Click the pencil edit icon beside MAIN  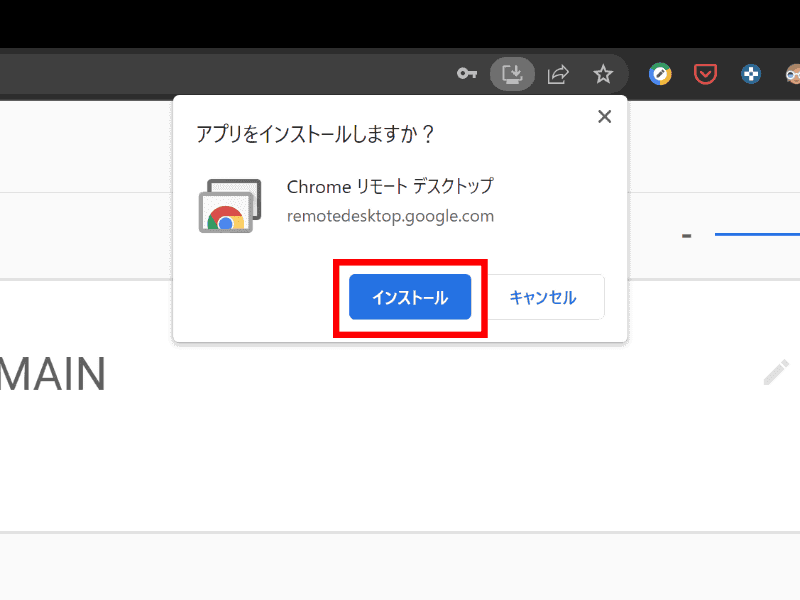(x=776, y=372)
